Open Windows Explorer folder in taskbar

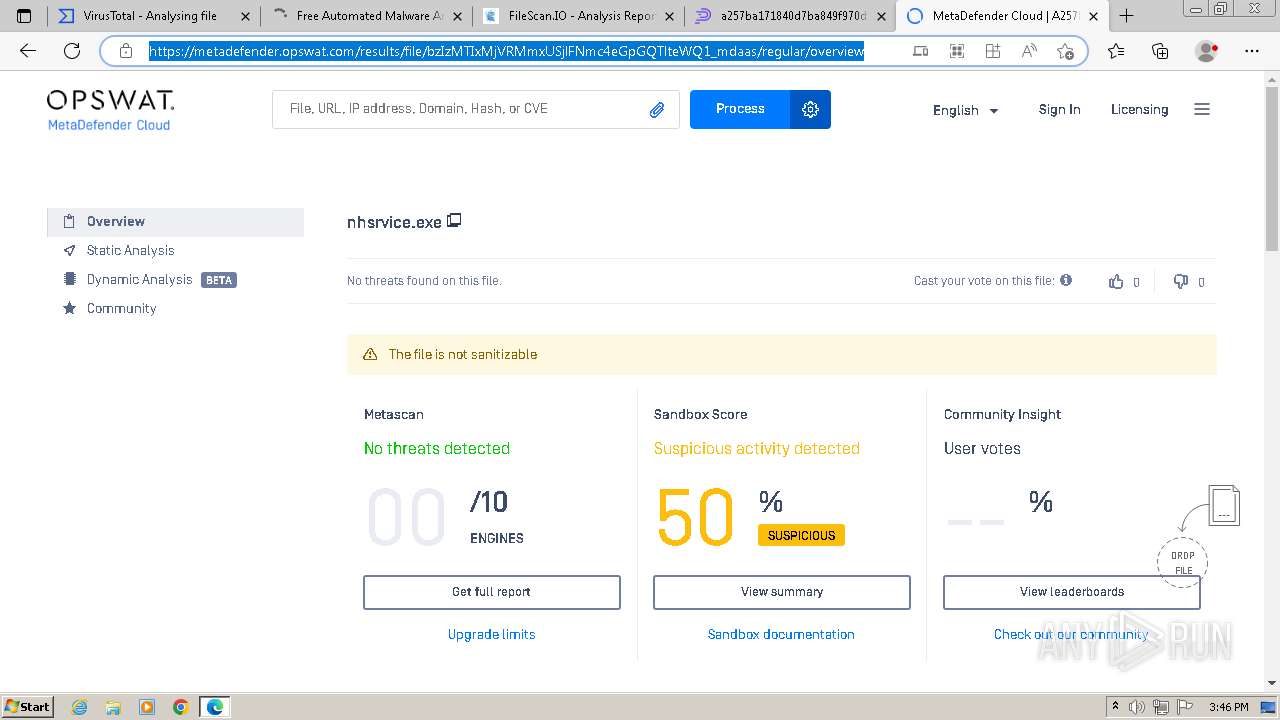click(x=113, y=707)
